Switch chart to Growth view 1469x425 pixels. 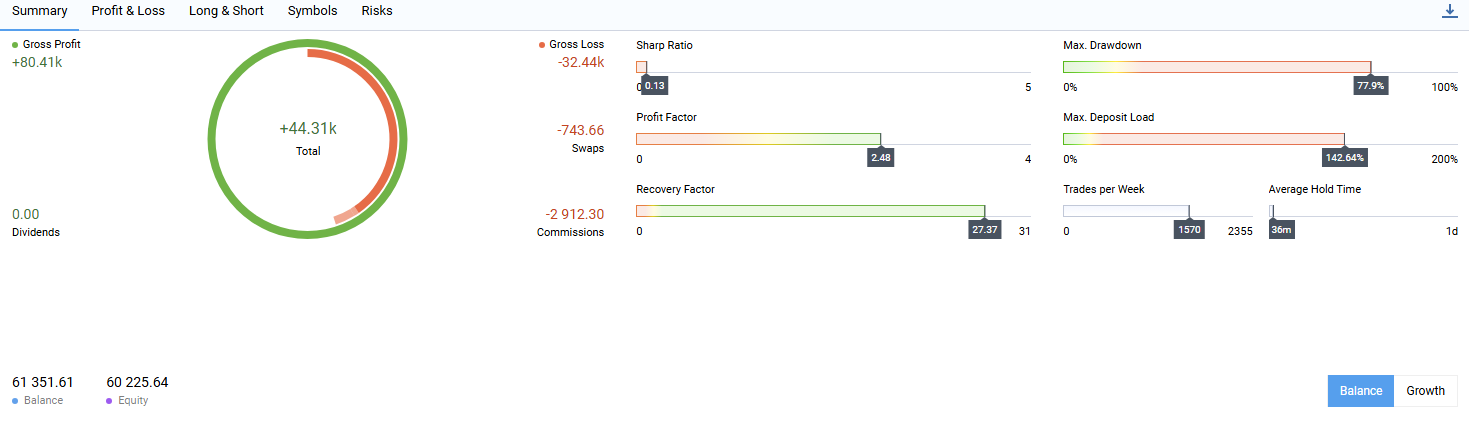click(1425, 391)
